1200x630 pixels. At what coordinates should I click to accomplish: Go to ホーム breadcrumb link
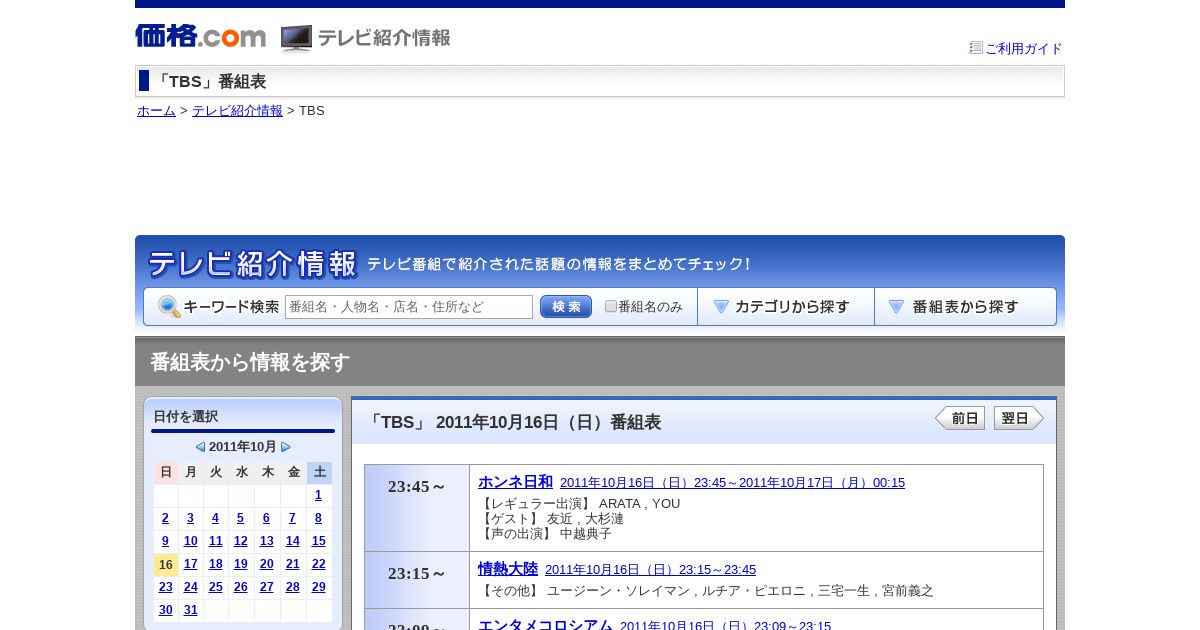156,111
